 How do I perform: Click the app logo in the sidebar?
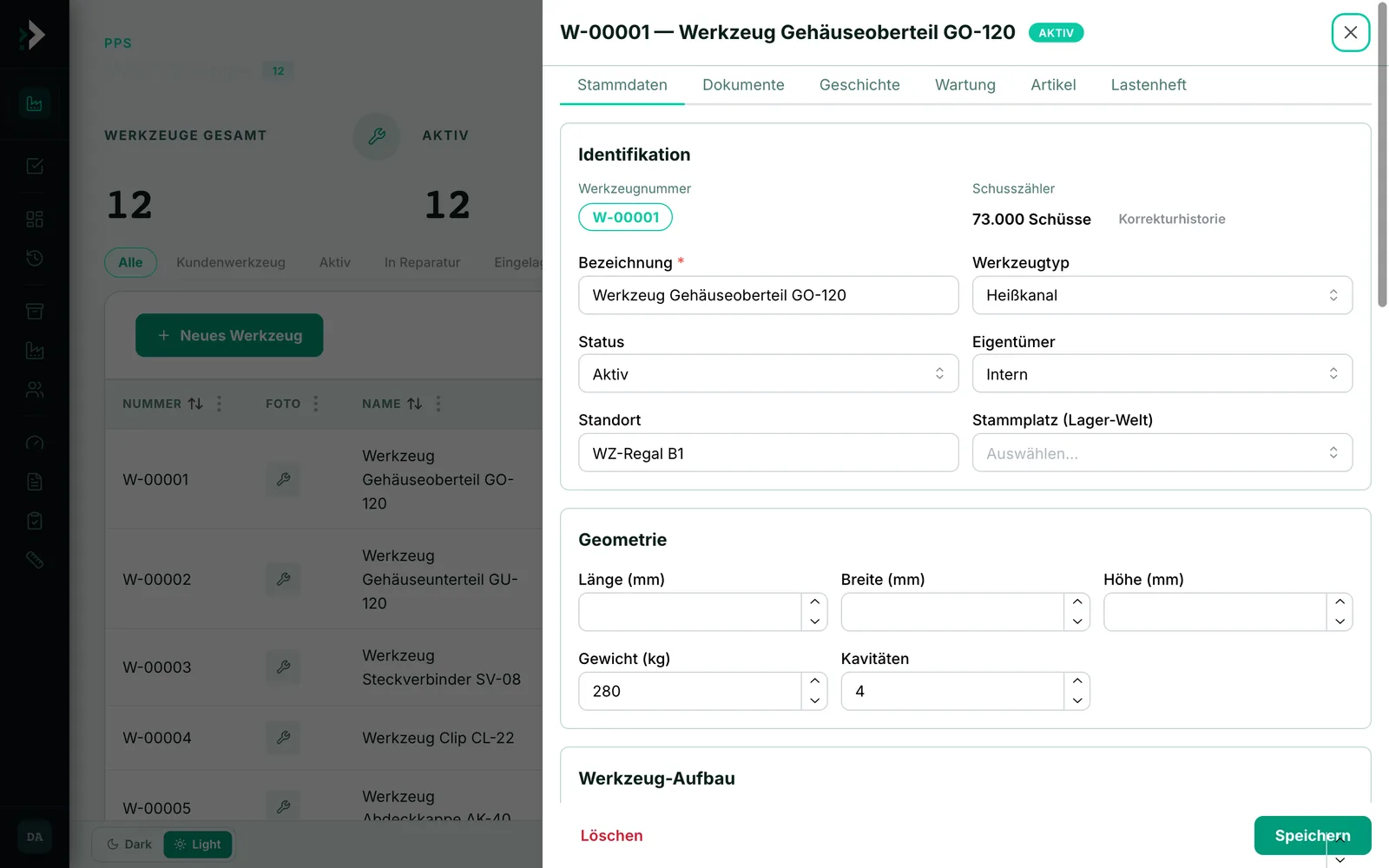click(33, 35)
